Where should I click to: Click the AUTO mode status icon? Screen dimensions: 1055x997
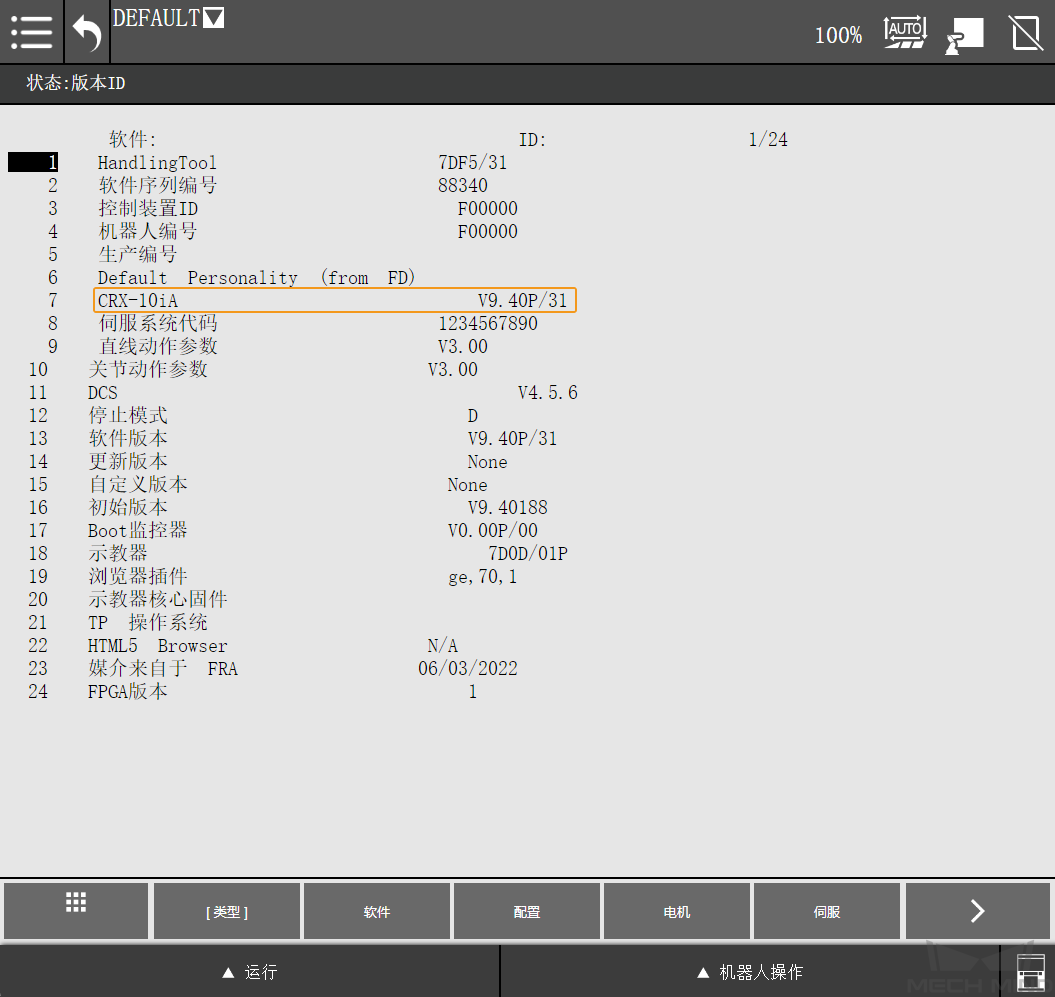(905, 32)
